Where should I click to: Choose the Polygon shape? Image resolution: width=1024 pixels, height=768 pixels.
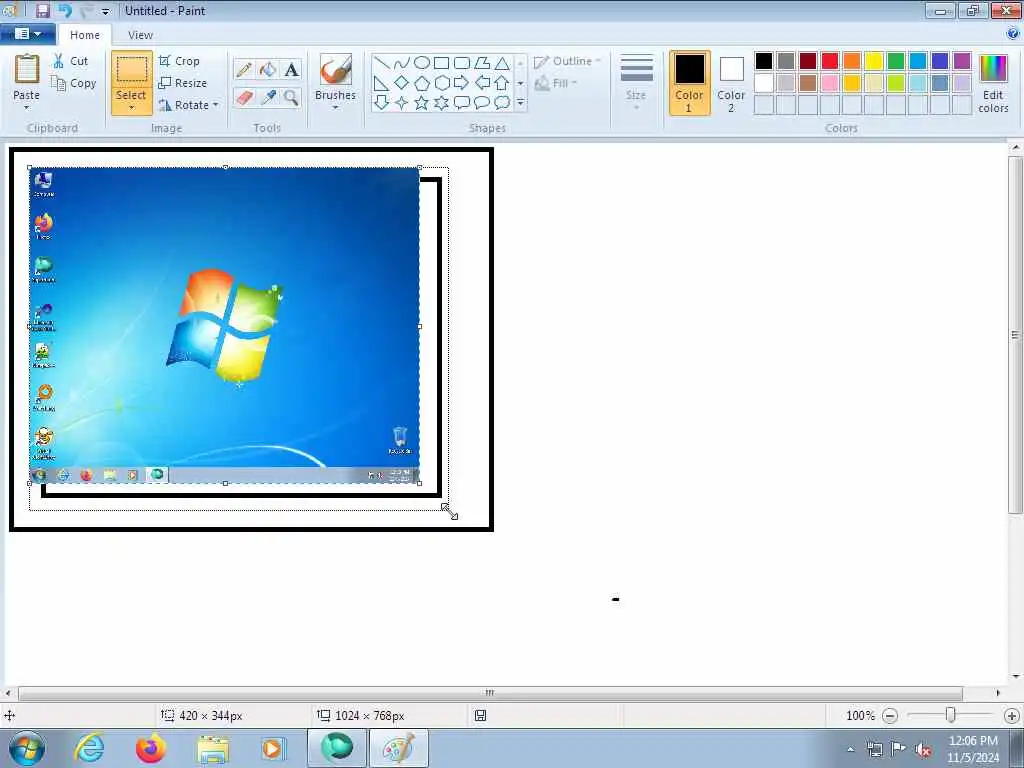482,63
